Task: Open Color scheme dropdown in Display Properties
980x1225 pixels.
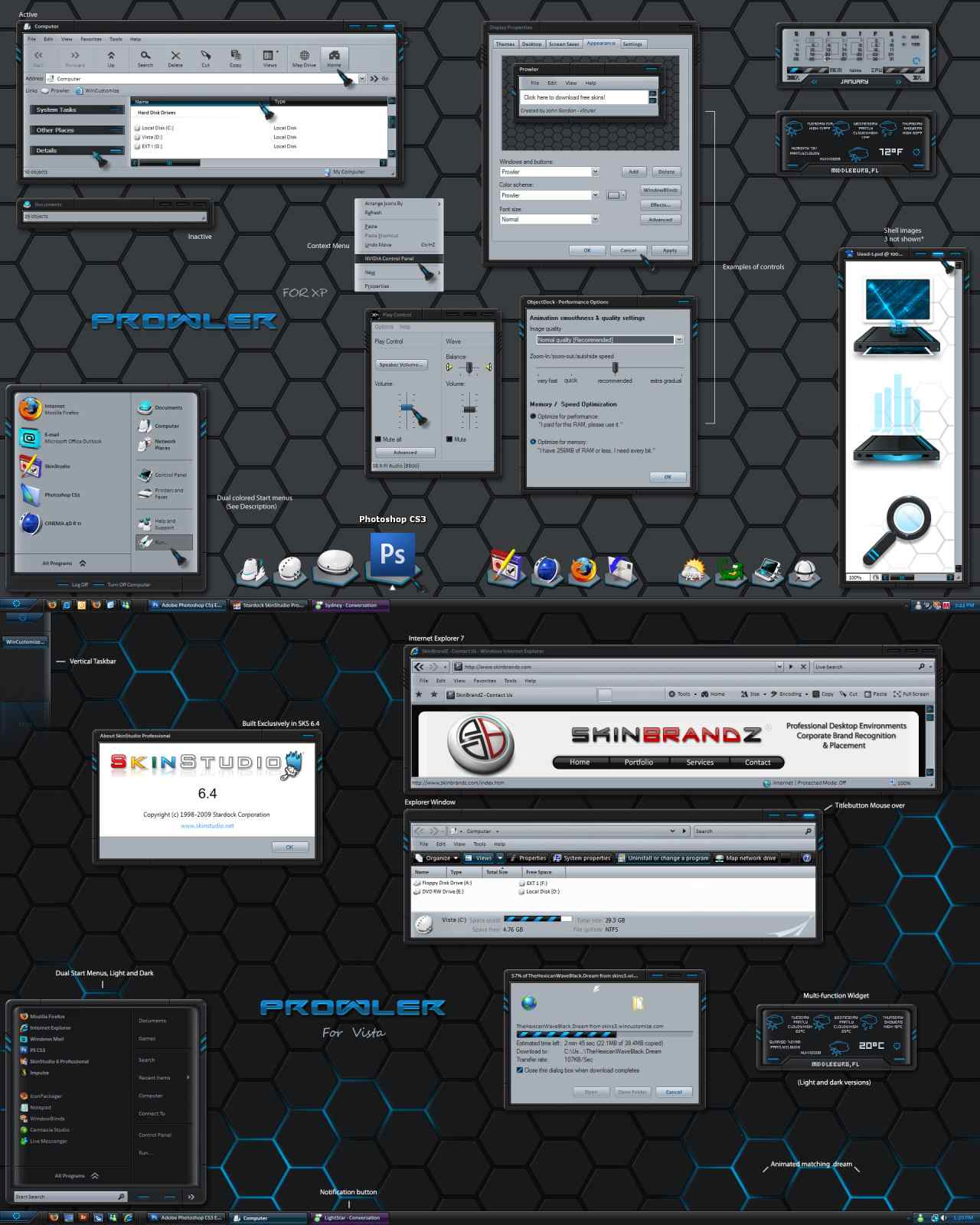Action: pyautogui.click(x=595, y=195)
